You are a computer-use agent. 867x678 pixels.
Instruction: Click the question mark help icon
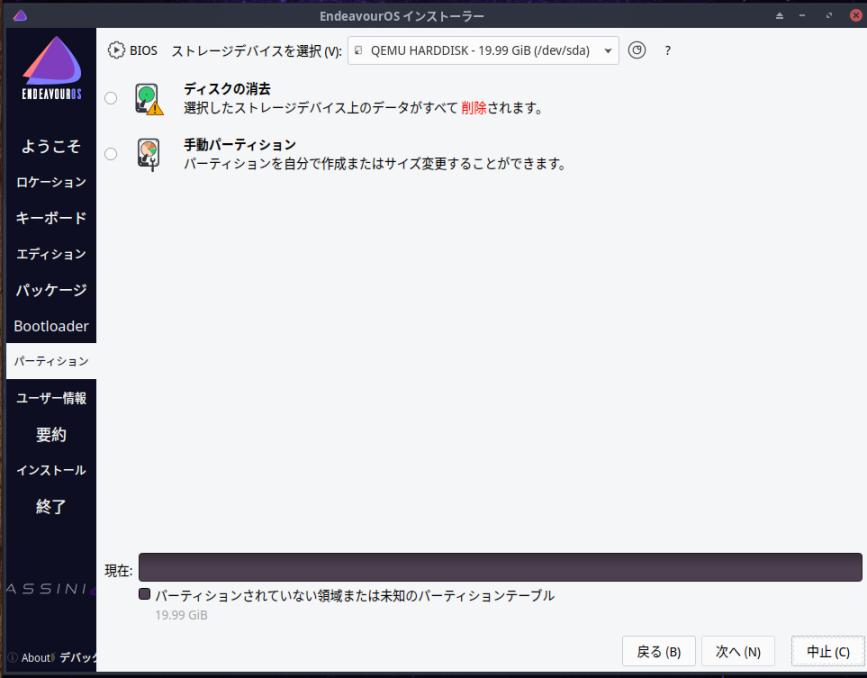tap(667, 51)
